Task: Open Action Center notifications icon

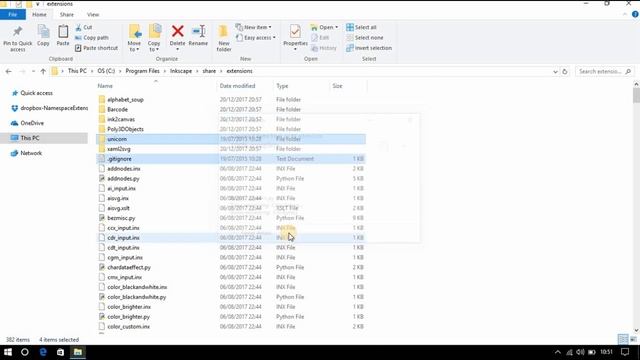Action: pyautogui.click(x=624, y=352)
